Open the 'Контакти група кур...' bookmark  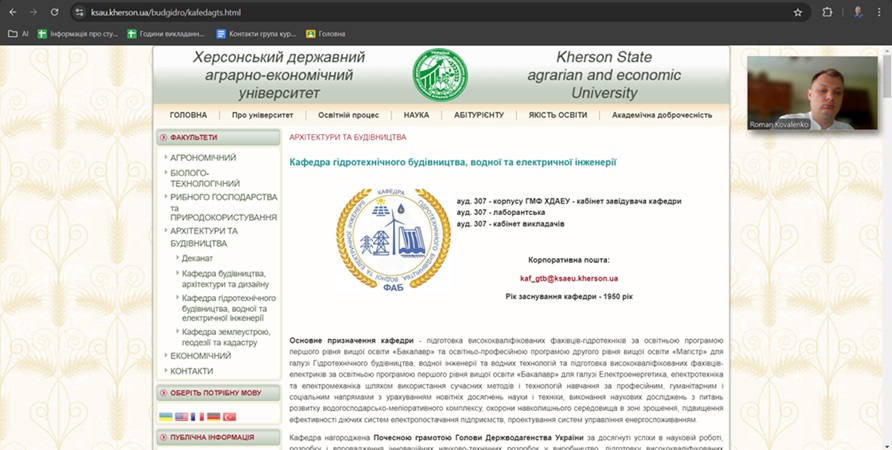[x=256, y=34]
